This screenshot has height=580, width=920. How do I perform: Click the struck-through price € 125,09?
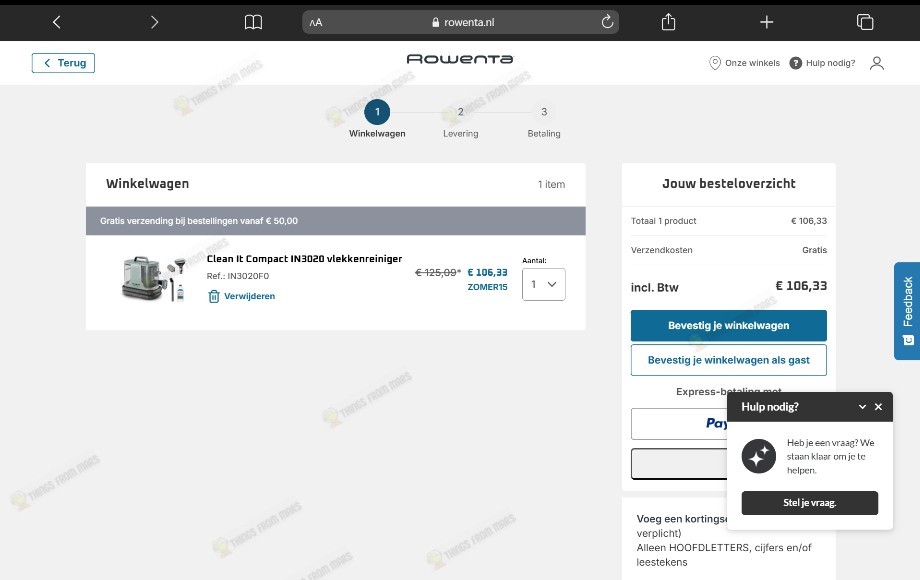438,272
